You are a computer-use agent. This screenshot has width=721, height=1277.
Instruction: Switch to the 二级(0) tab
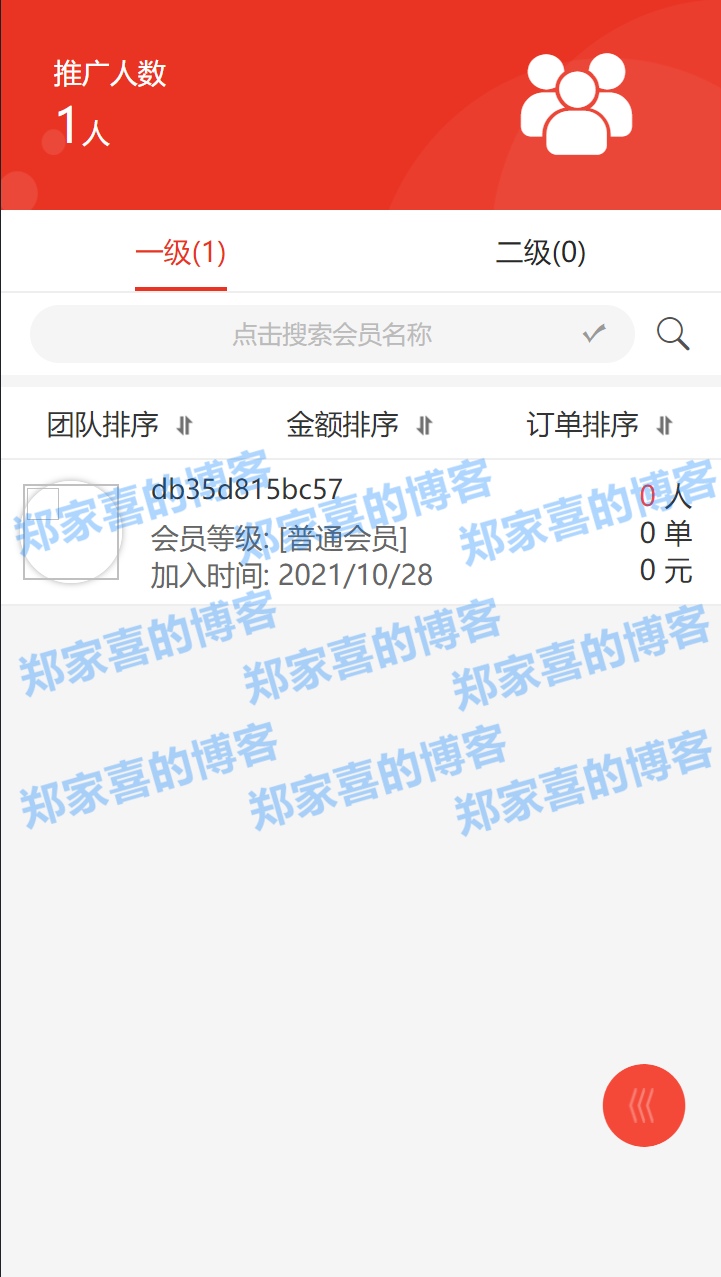pyautogui.click(x=541, y=253)
